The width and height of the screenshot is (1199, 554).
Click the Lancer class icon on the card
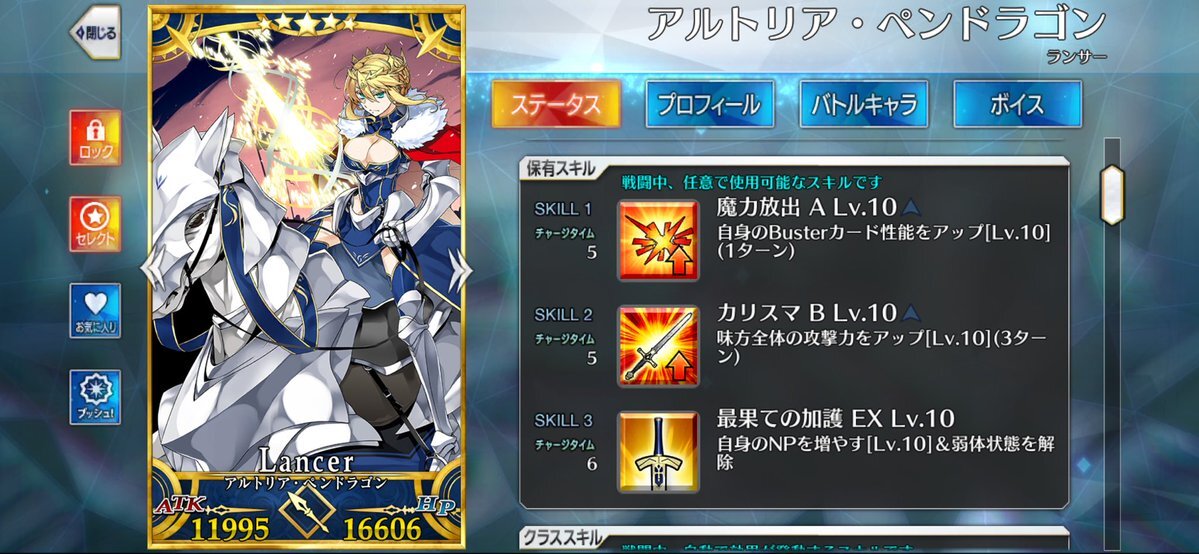pos(305,511)
